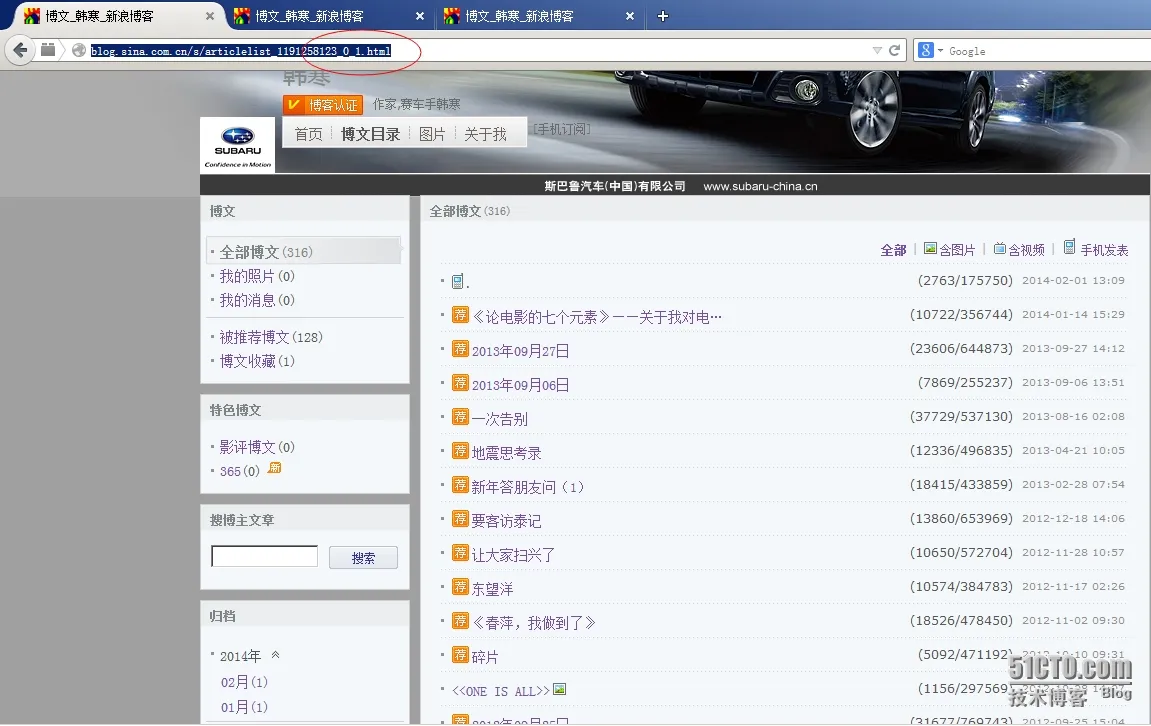Click the new badge icon beside 365

point(274,468)
